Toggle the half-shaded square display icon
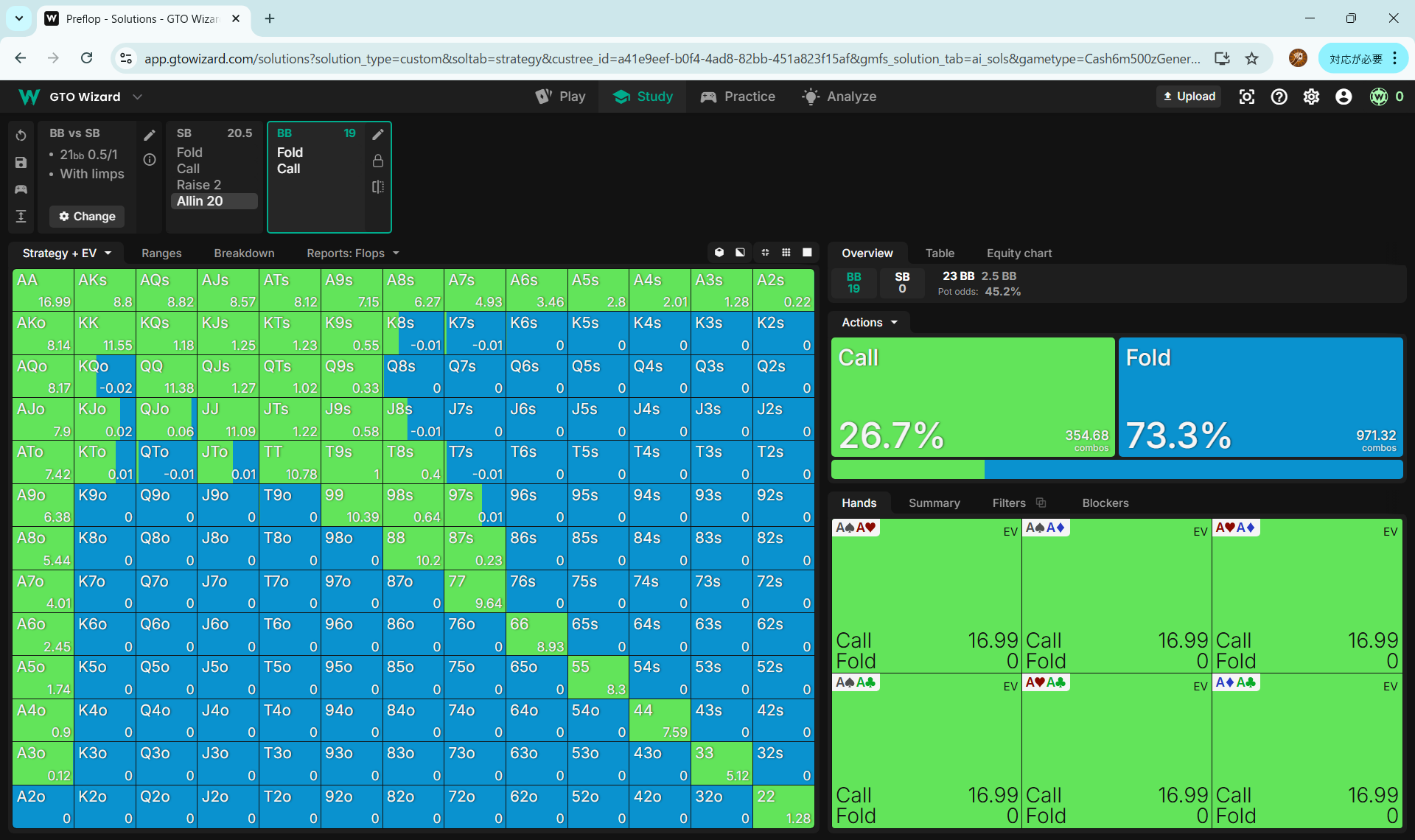This screenshot has height=840, width=1415. point(740,253)
